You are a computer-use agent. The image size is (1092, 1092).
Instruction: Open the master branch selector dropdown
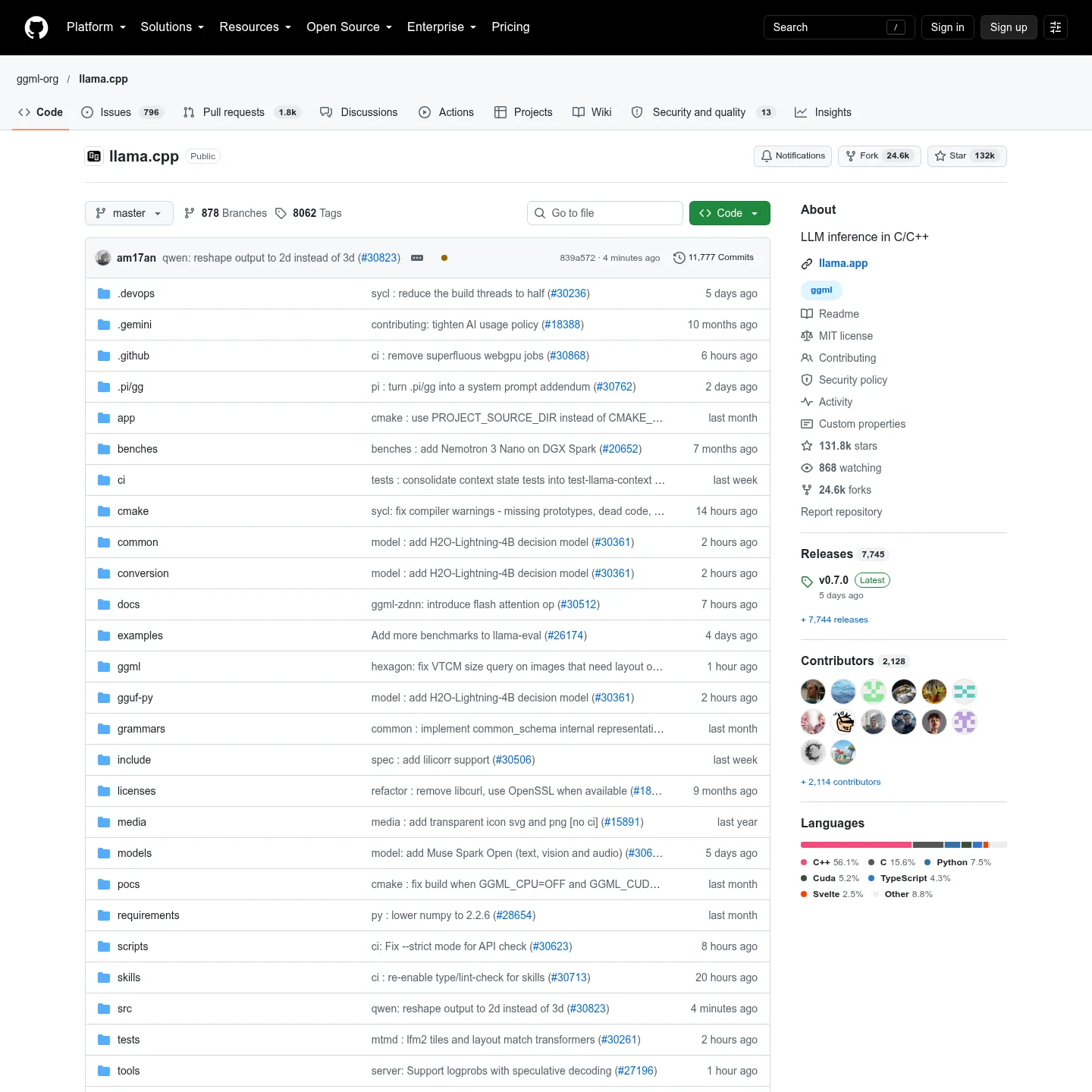point(129,213)
